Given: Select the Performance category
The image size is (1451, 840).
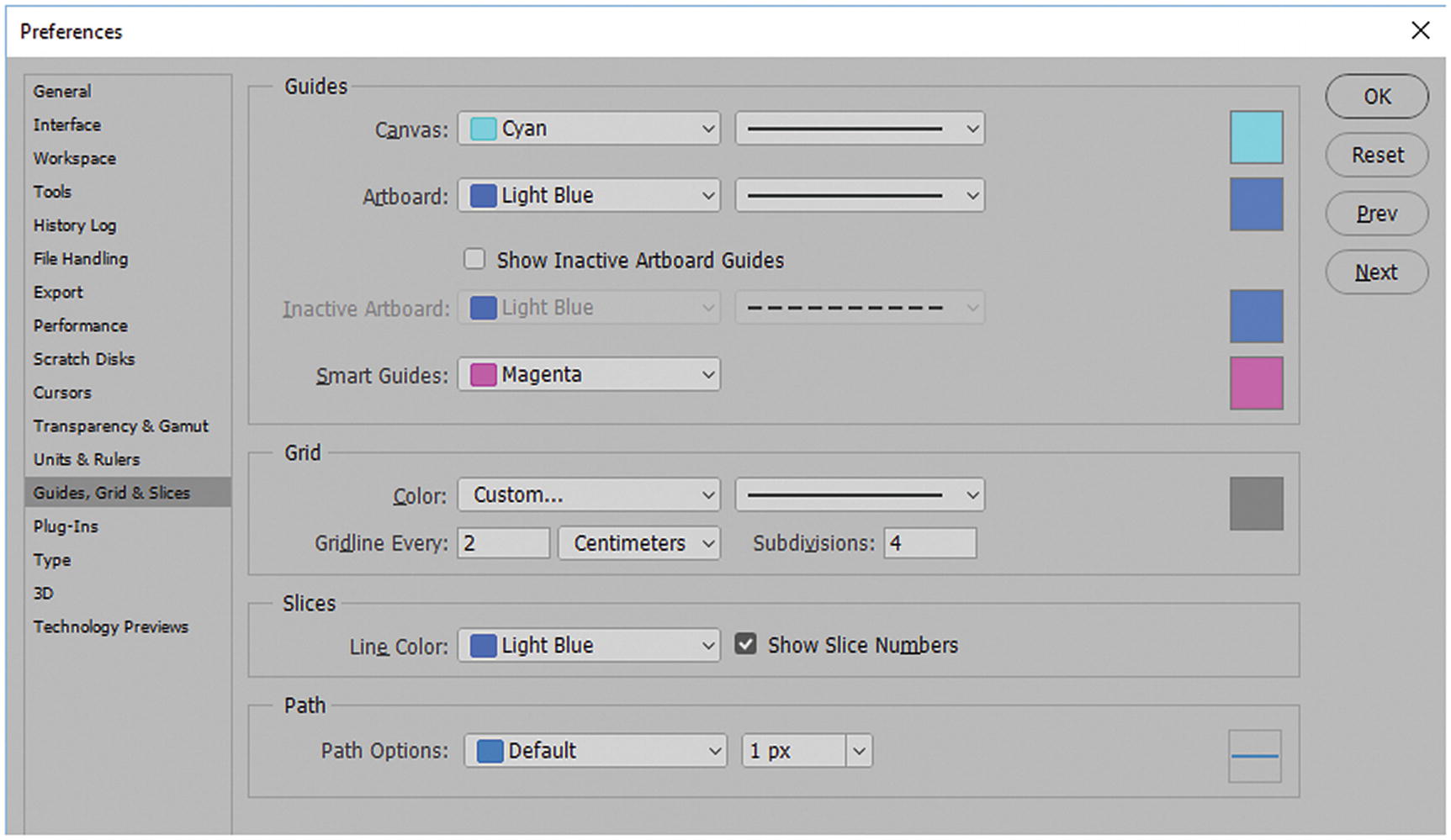Looking at the screenshot, I should pos(81,325).
